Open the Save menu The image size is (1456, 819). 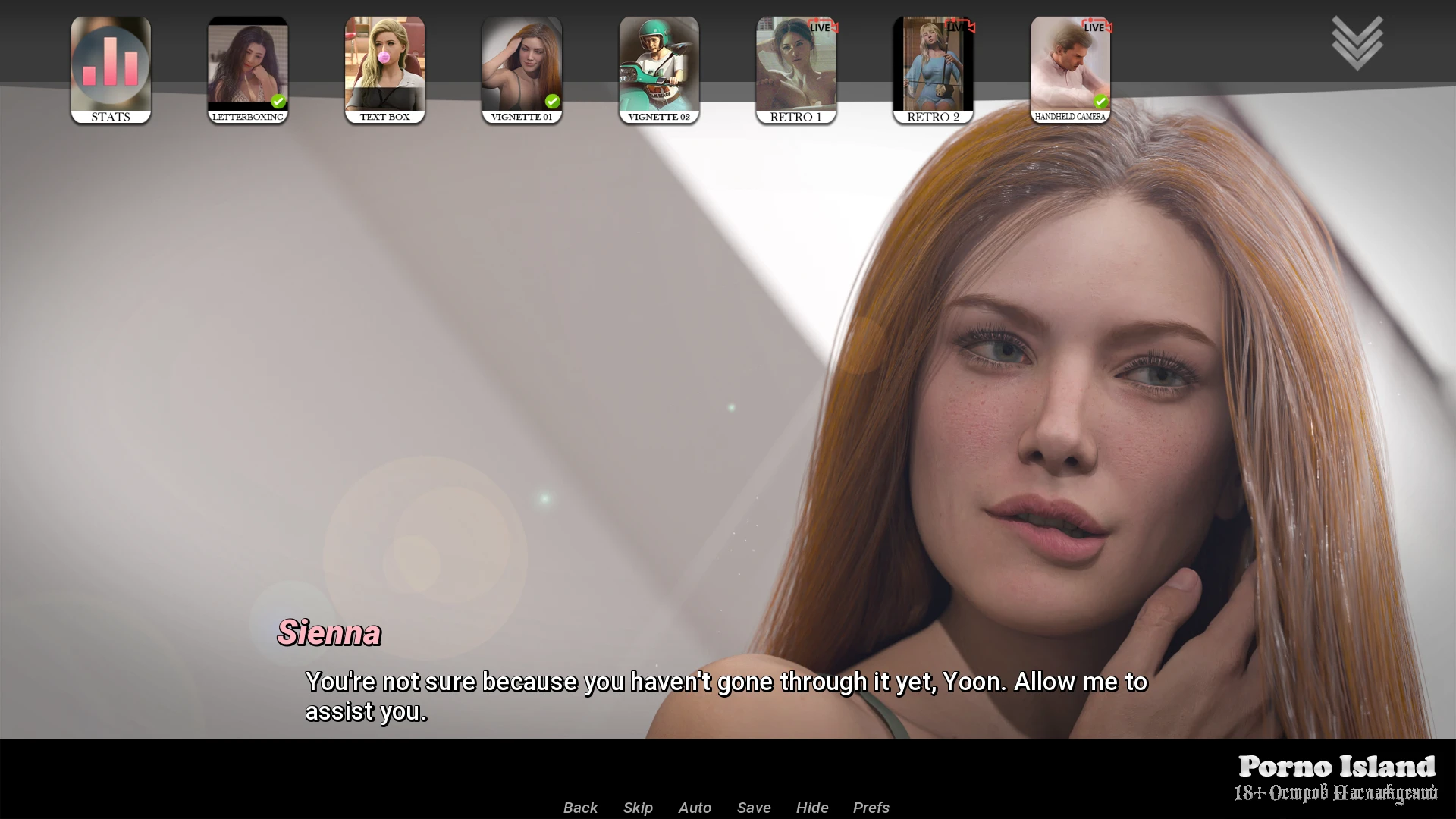(754, 808)
